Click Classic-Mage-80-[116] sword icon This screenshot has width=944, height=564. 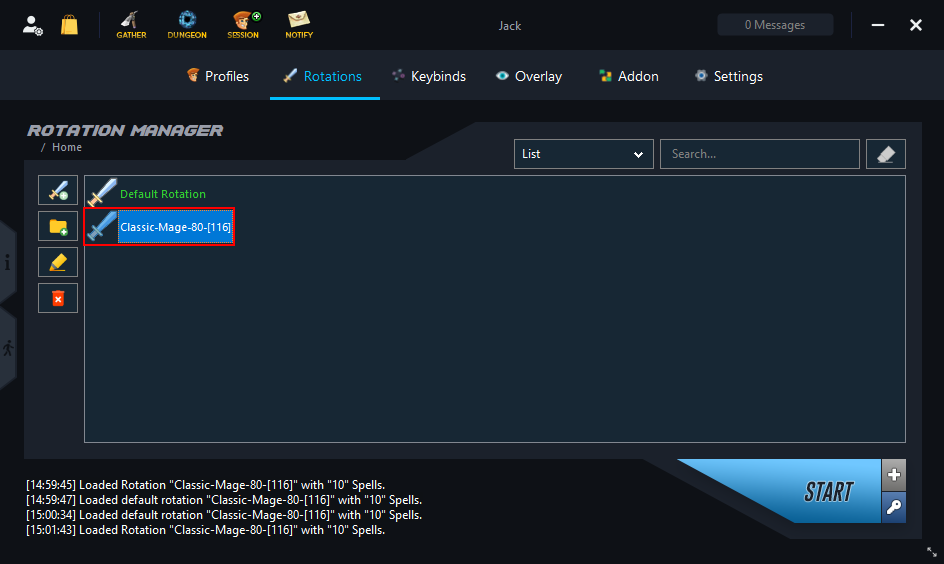tap(102, 226)
